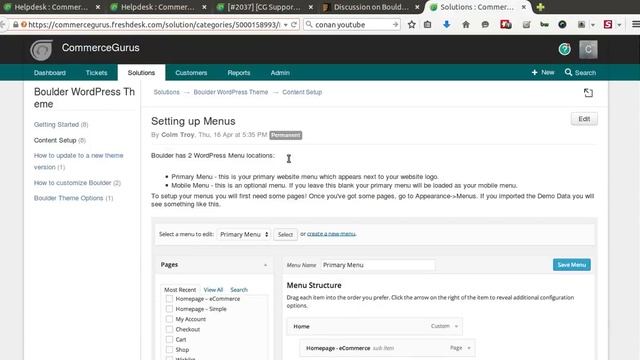Tick the 'Homepage – Simple' checkbox

[169, 309]
